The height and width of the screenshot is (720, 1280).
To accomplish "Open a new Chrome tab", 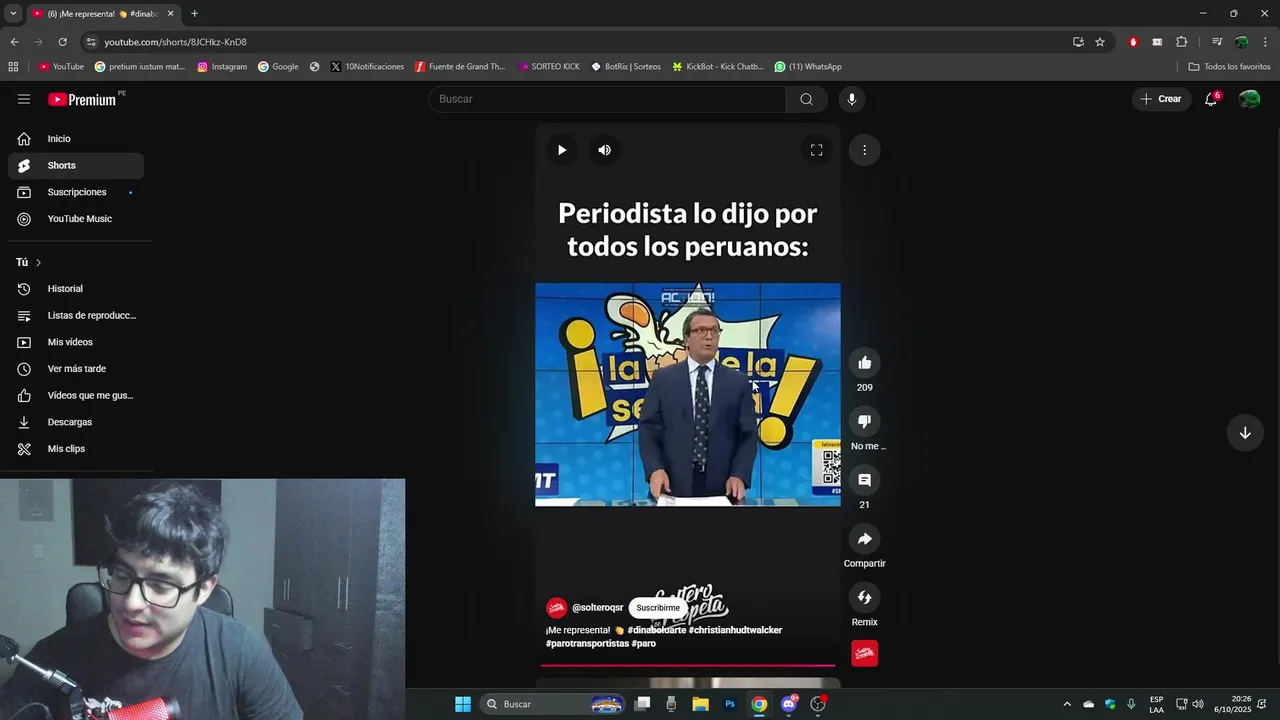I will tap(194, 14).
